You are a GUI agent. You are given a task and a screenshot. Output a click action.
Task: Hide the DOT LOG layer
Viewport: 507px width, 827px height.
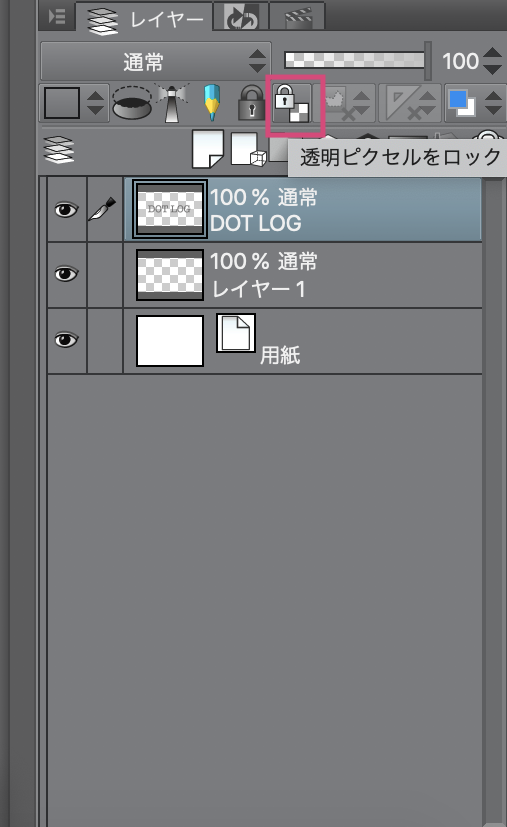pyautogui.click(x=66, y=209)
